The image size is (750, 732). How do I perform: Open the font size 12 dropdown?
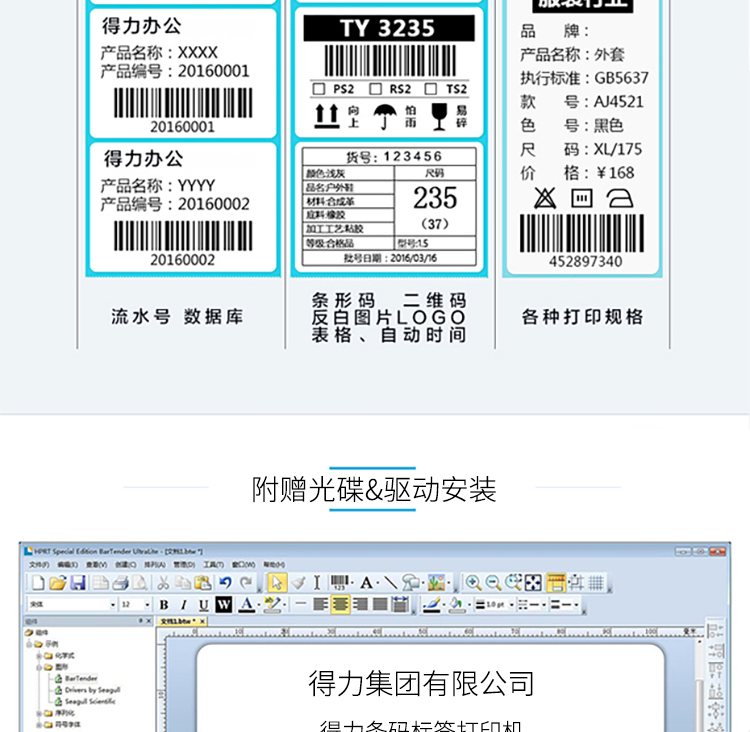[x=147, y=605]
